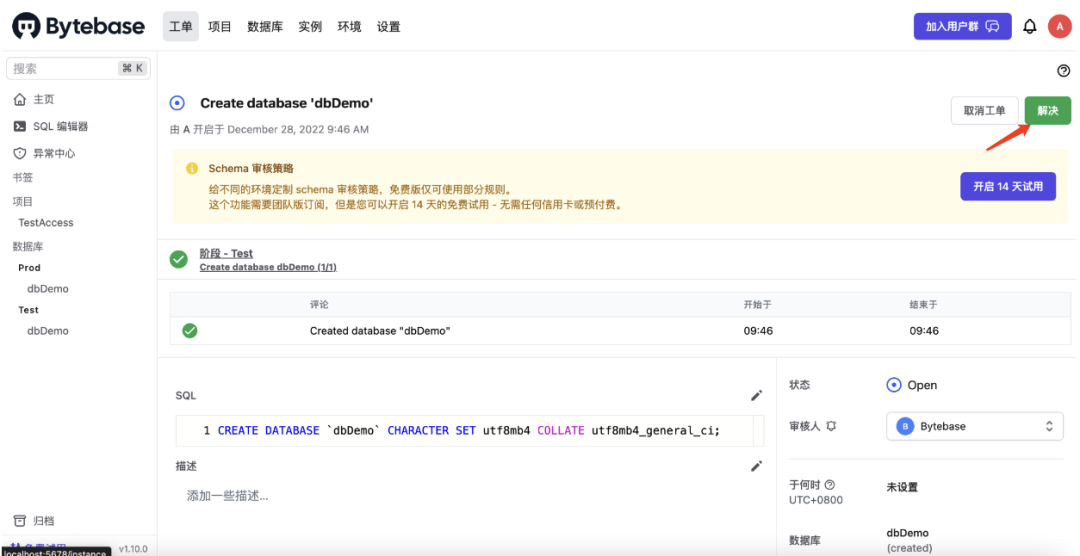The width and height of the screenshot is (1080, 556).
Task: Open Create database dbDemo (1/1) link
Action: 268,267
